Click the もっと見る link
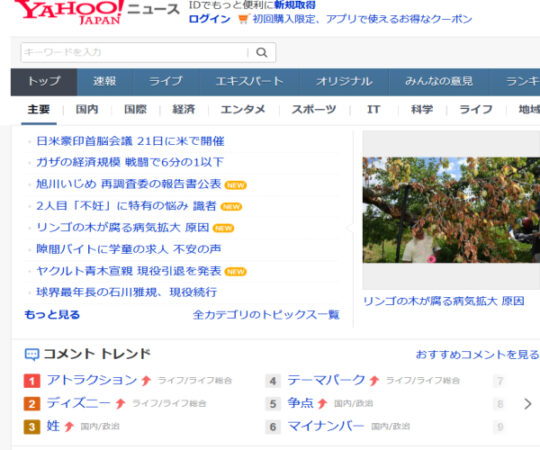 click(52, 315)
